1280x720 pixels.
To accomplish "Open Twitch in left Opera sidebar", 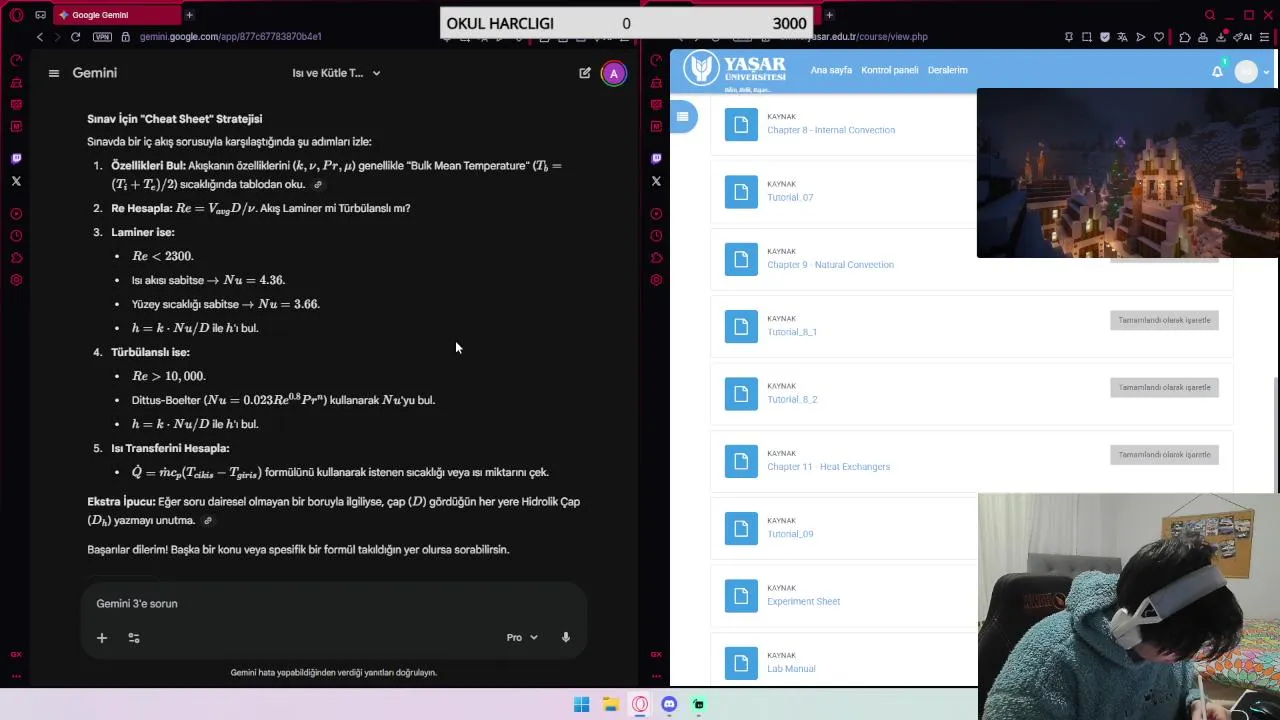I will [x=16, y=158].
